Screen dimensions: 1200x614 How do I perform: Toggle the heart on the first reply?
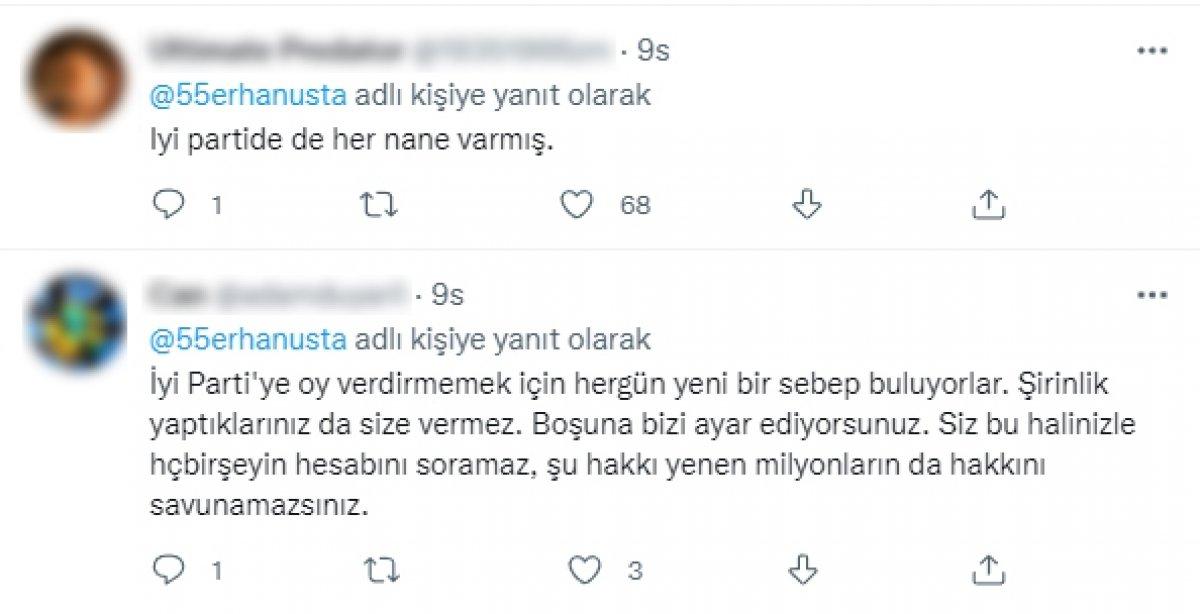click(578, 204)
